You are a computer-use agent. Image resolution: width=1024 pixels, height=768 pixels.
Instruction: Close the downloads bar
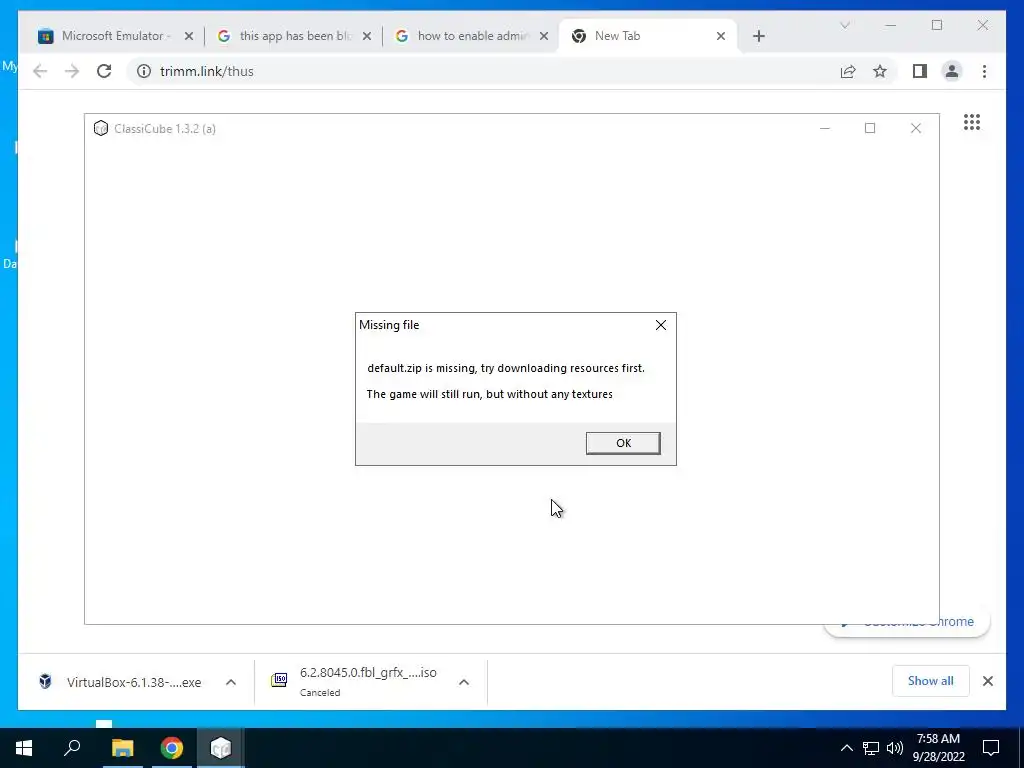click(988, 681)
